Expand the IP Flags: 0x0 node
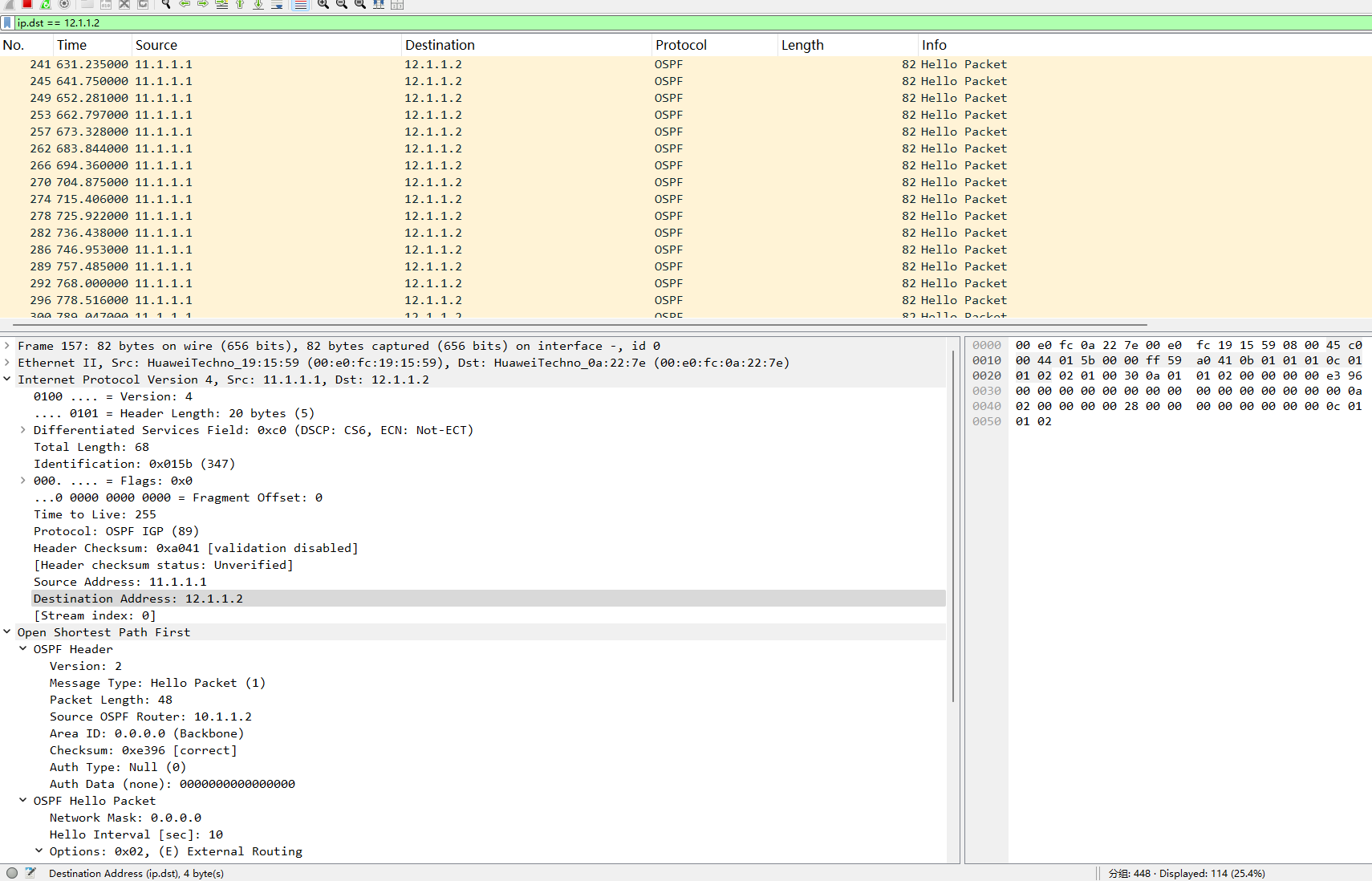 click(23, 481)
